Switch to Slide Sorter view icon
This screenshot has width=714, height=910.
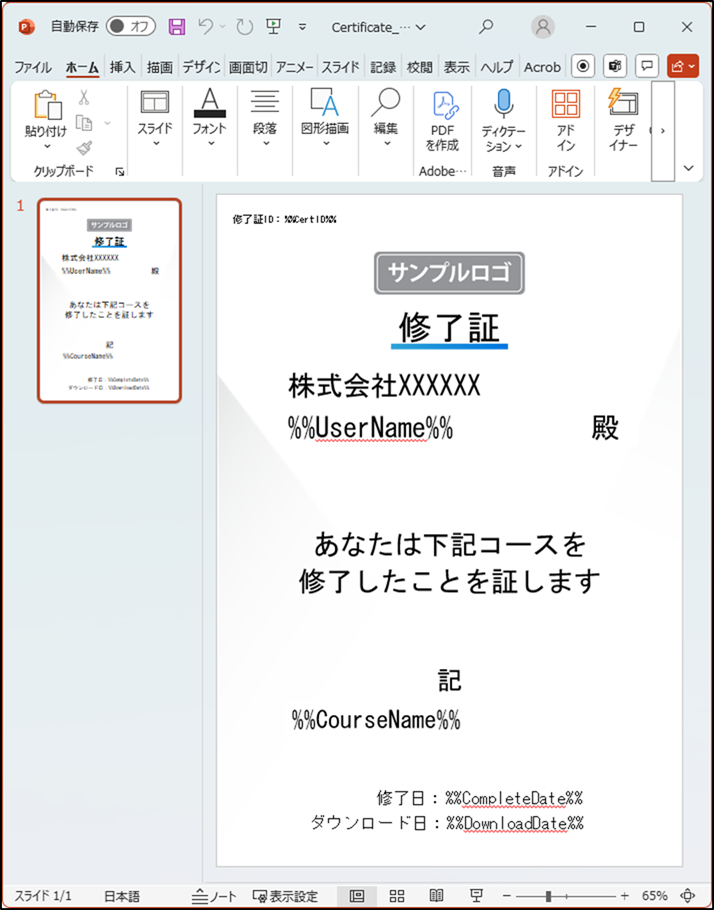click(x=397, y=896)
